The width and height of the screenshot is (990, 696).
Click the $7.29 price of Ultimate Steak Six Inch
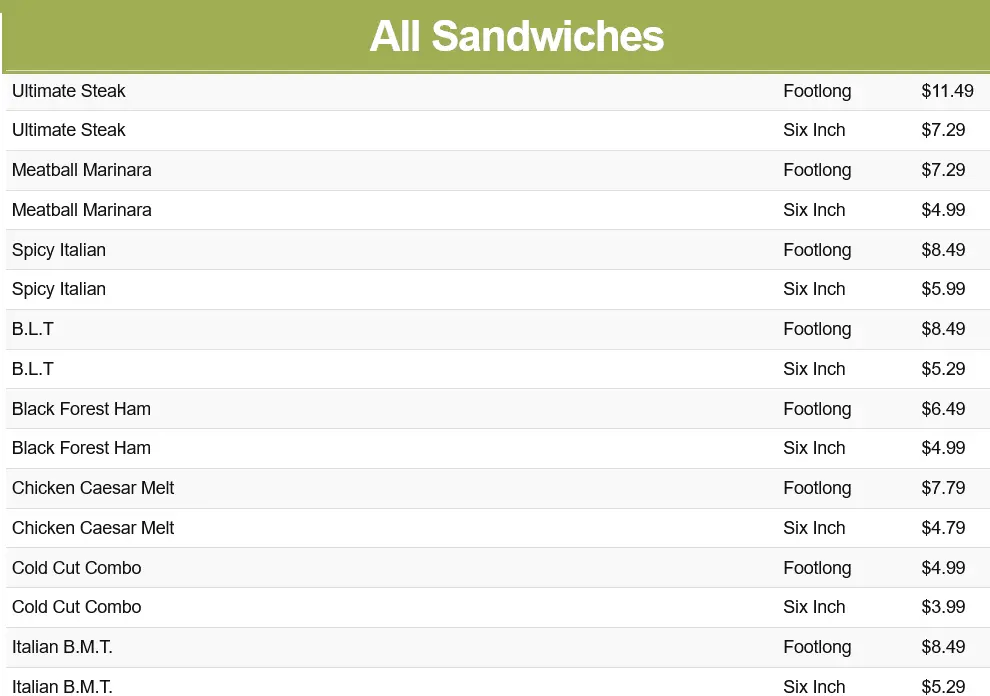(x=943, y=130)
